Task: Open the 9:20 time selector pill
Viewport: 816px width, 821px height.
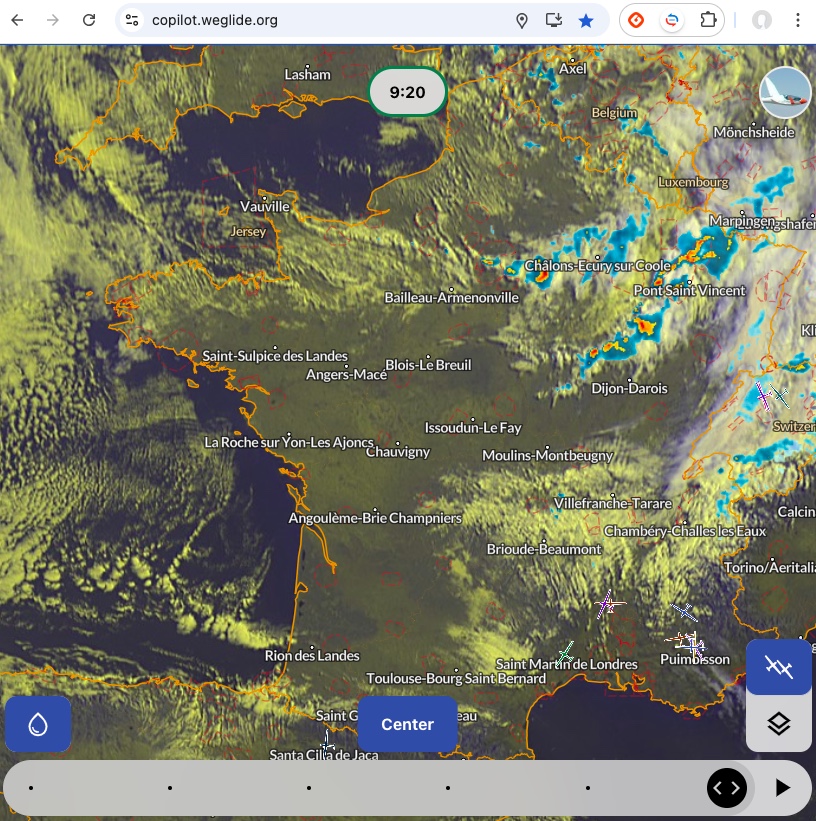Action: coord(407,93)
